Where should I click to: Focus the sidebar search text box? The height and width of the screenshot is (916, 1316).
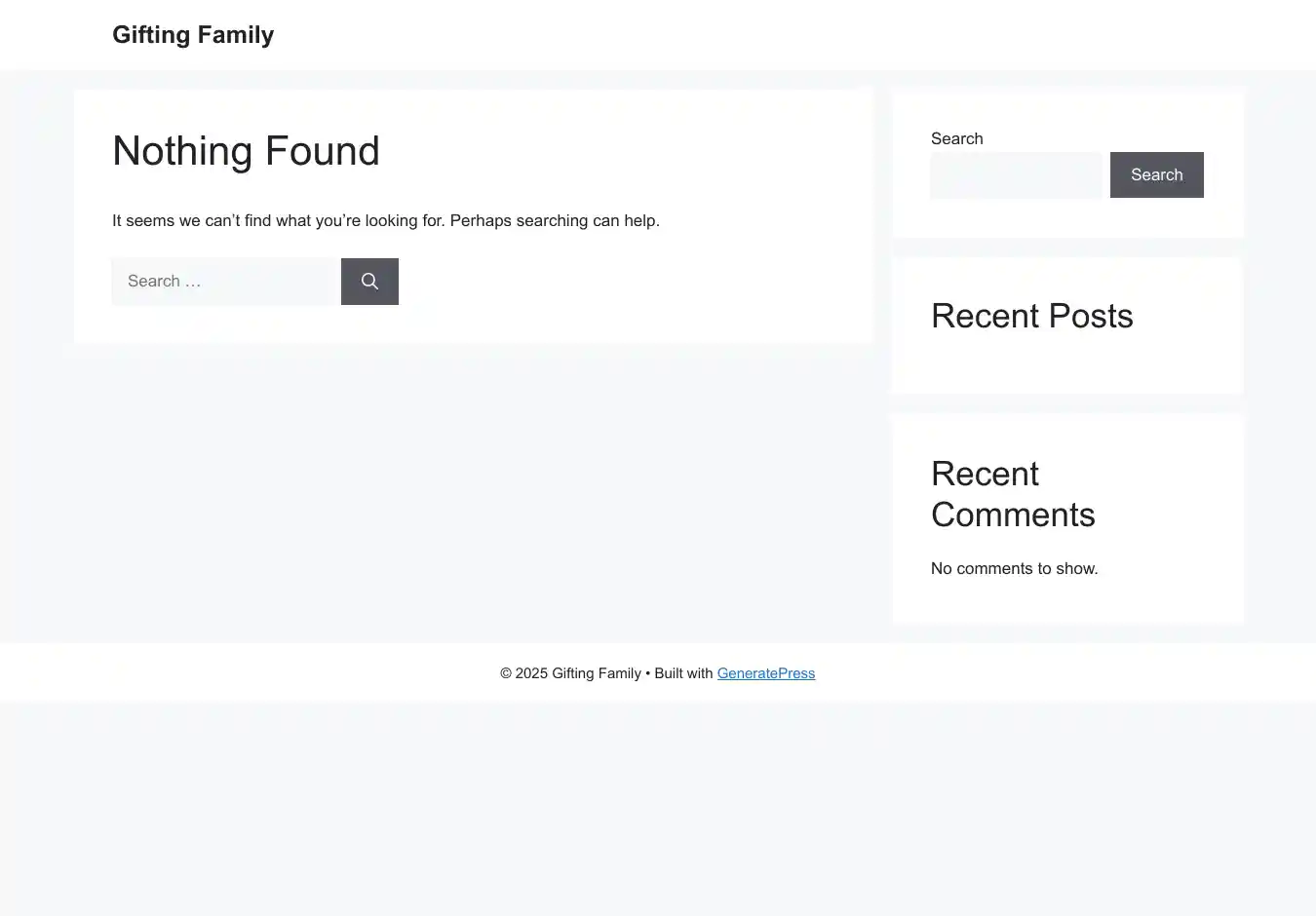(1016, 175)
